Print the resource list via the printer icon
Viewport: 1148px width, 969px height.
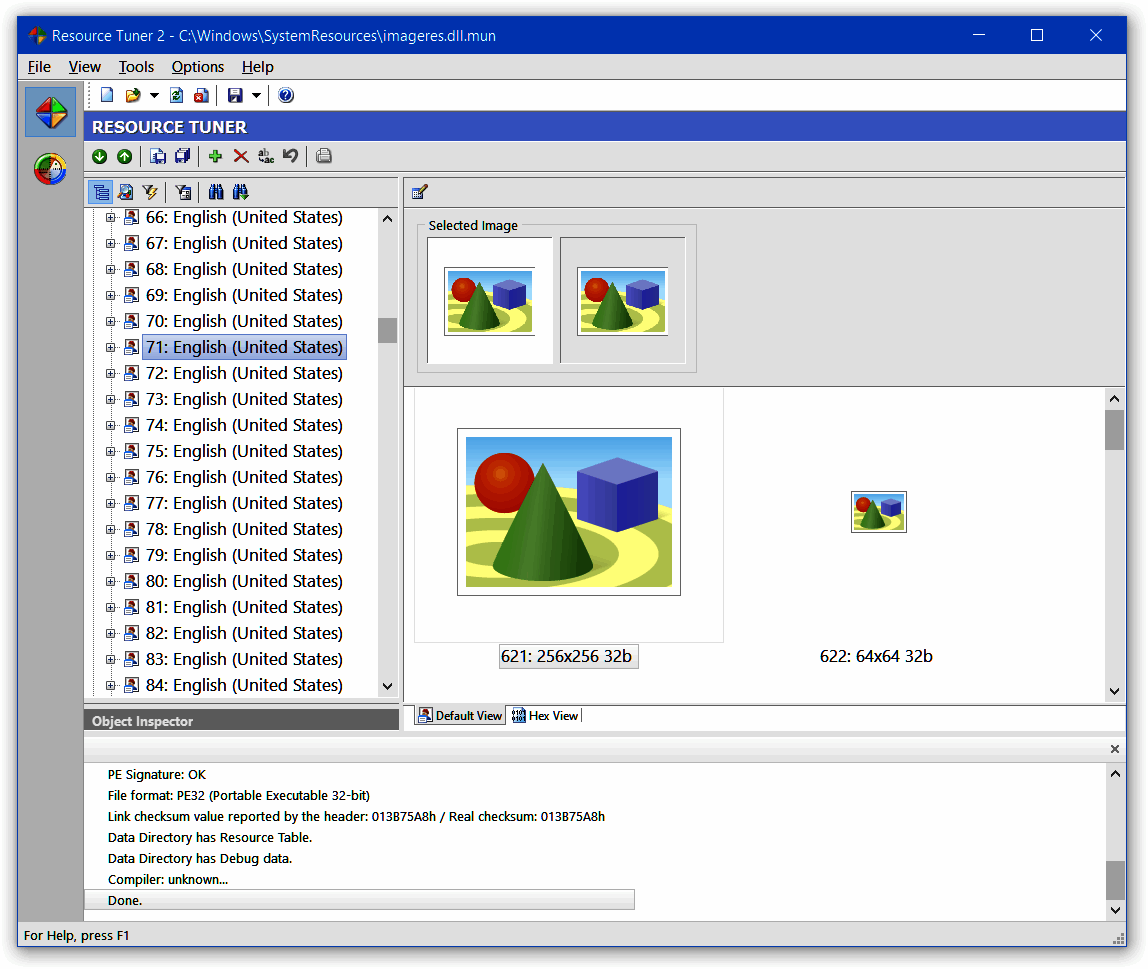323,156
